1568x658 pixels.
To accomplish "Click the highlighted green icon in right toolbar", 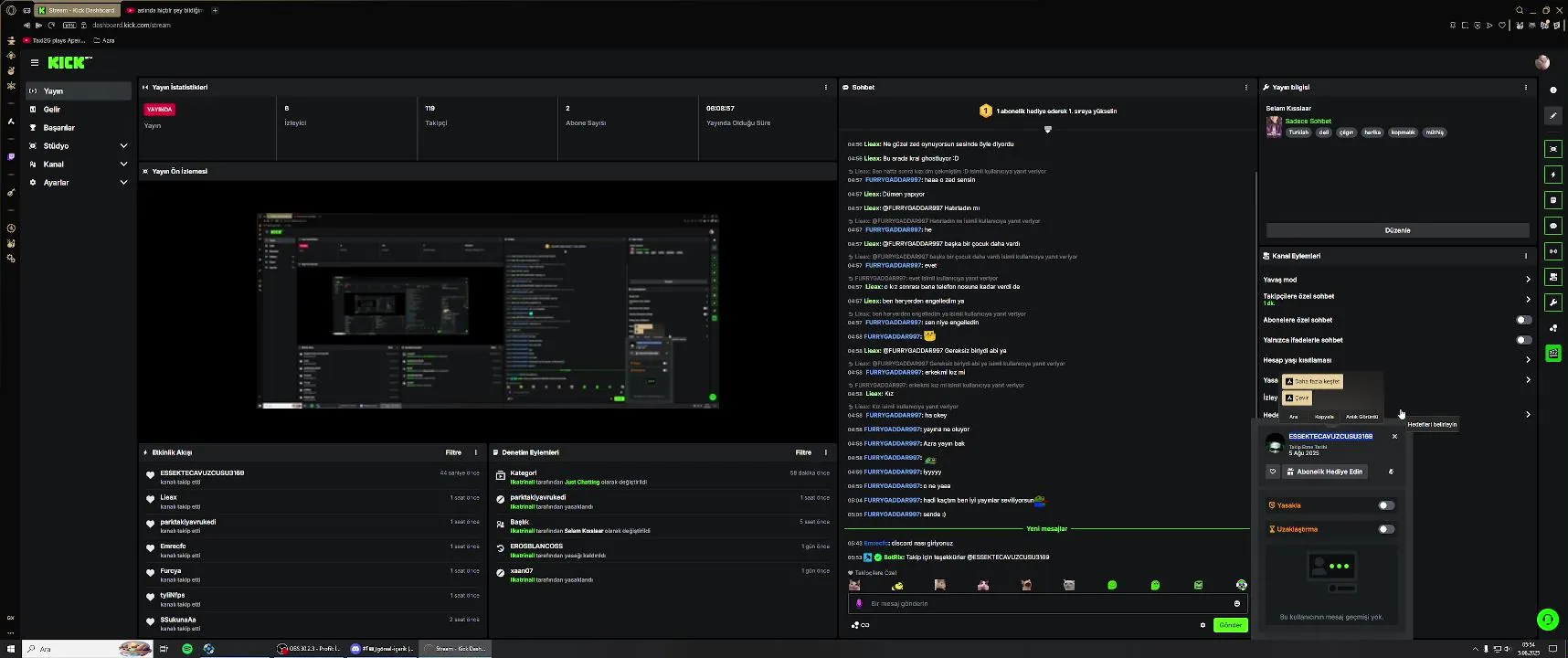I will [1553, 354].
